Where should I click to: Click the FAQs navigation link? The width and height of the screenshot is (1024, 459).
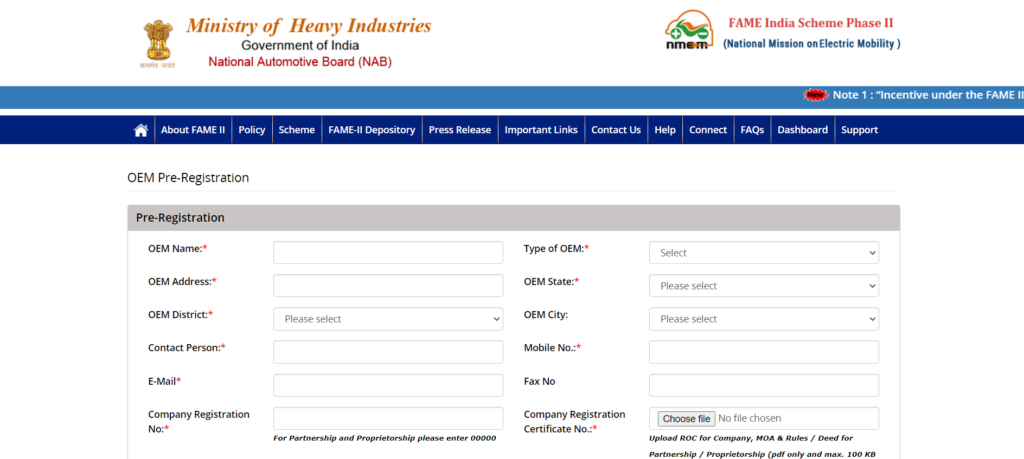point(752,130)
